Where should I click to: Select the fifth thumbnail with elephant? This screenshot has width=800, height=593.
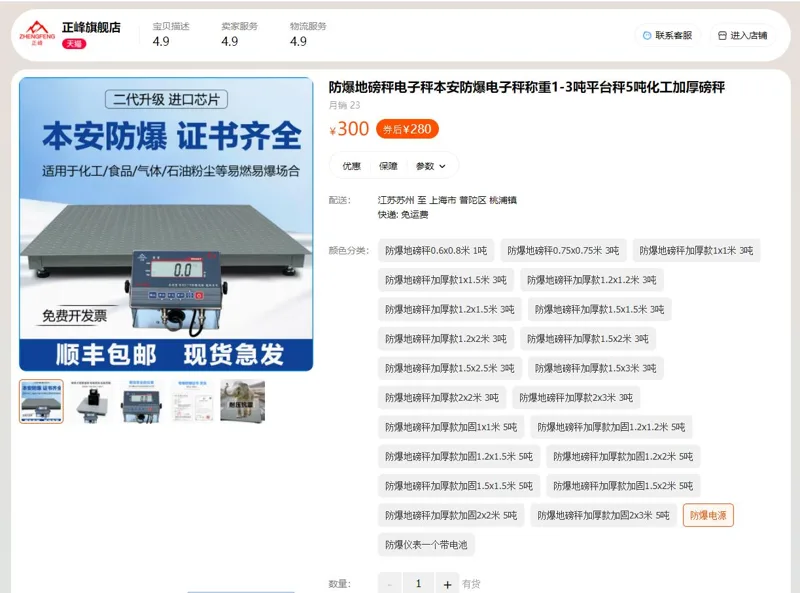[242, 401]
